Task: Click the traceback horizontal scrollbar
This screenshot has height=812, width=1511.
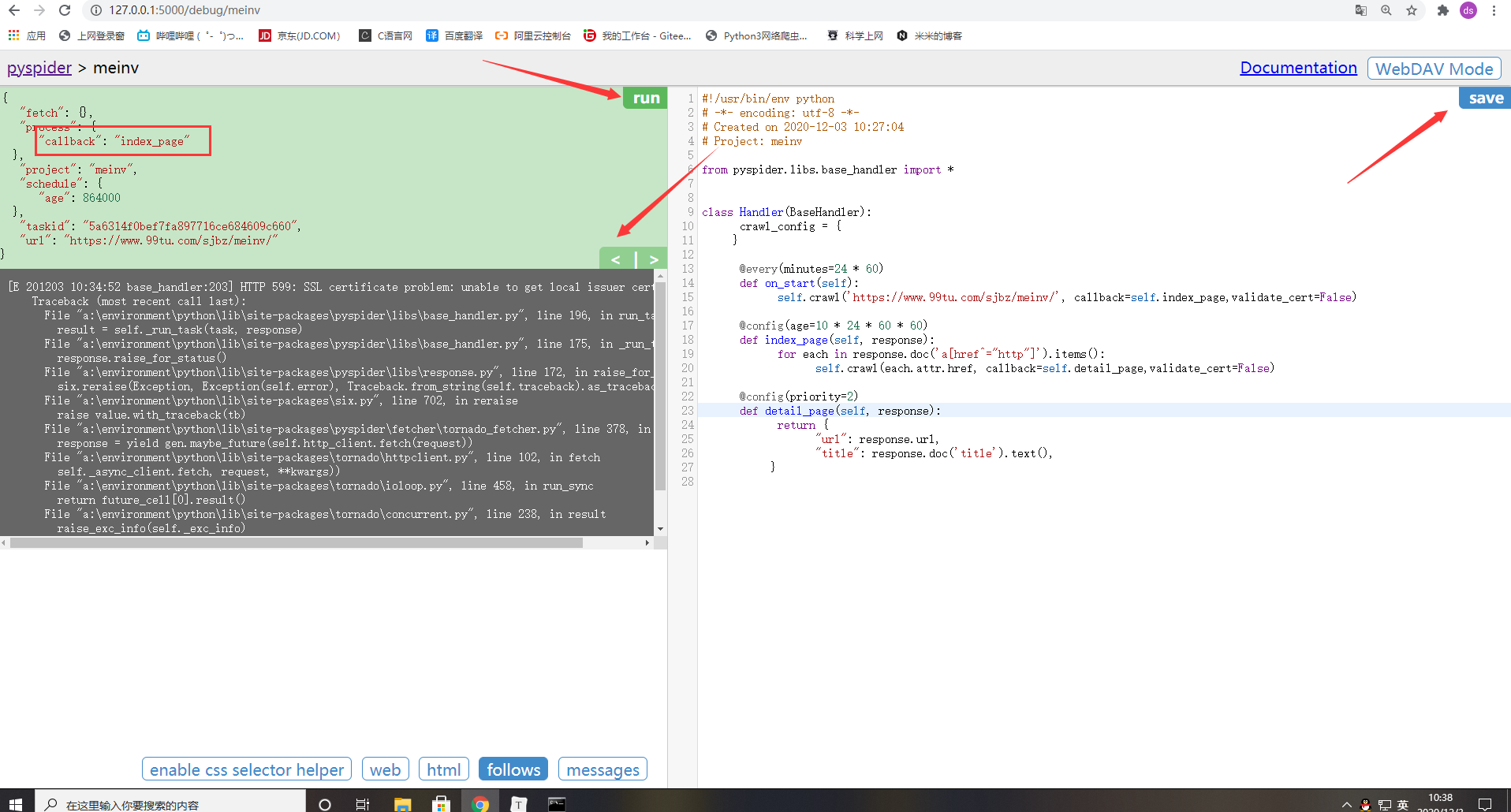Action: [x=297, y=542]
